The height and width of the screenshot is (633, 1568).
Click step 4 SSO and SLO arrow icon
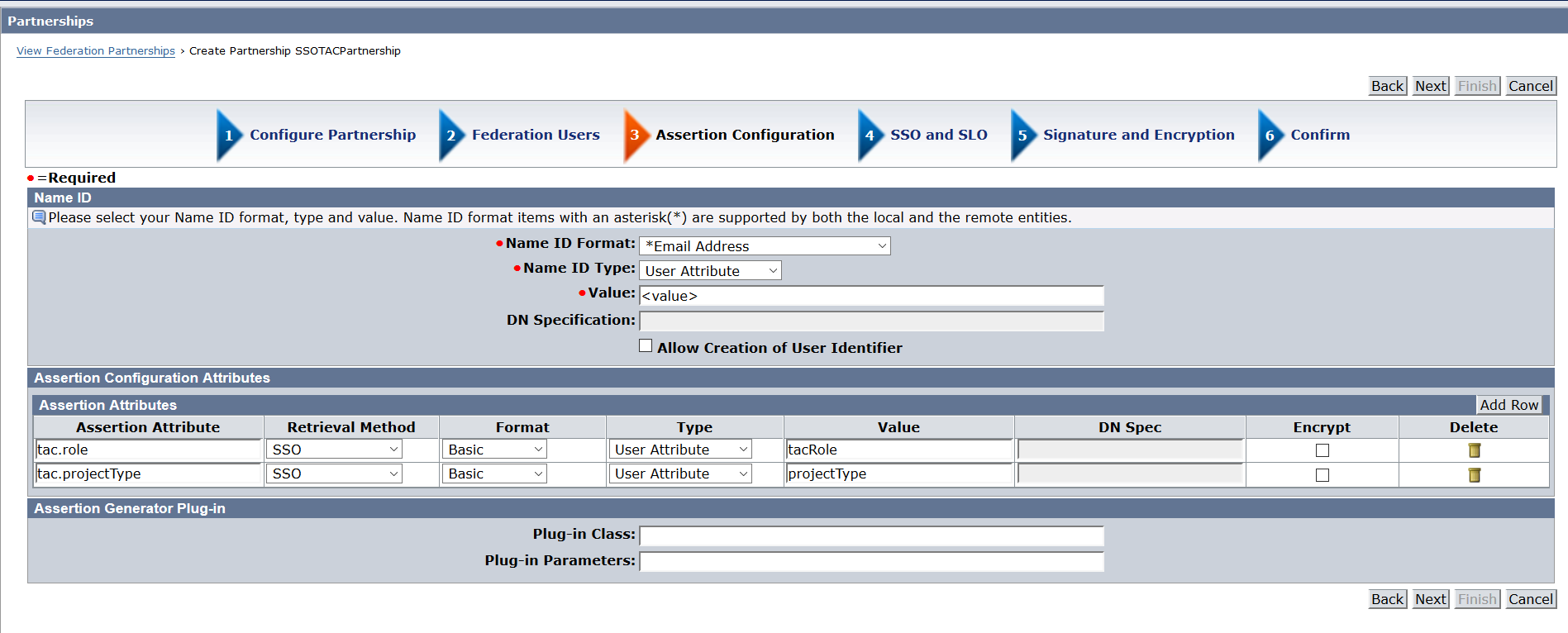tap(869, 136)
